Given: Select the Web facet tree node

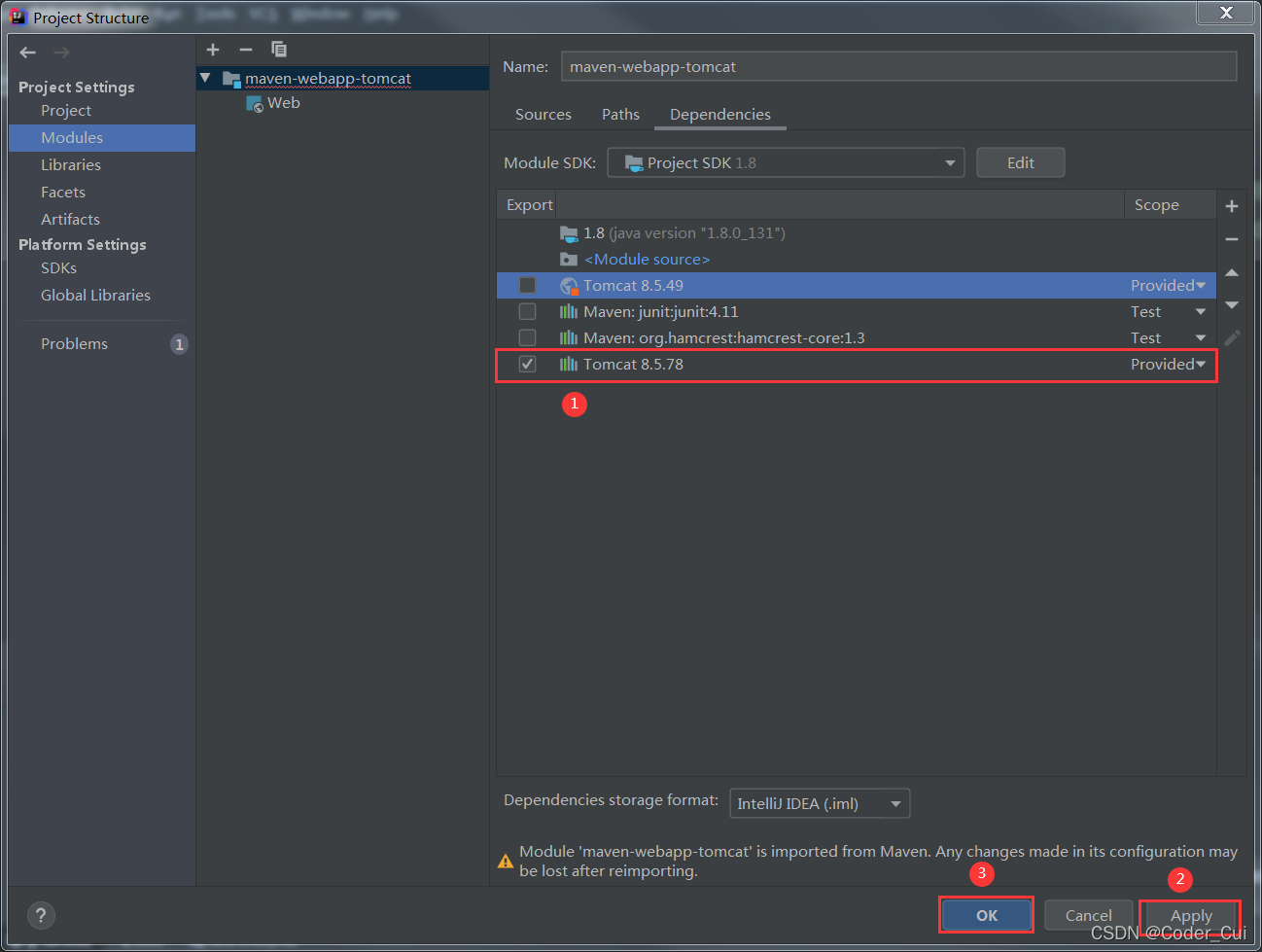Looking at the screenshot, I should [283, 103].
